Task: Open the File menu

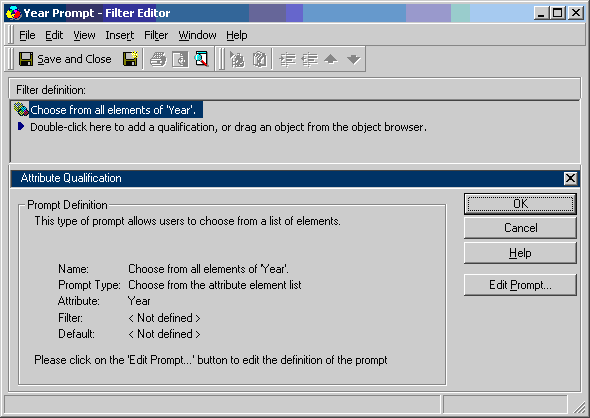Action: pos(27,35)
